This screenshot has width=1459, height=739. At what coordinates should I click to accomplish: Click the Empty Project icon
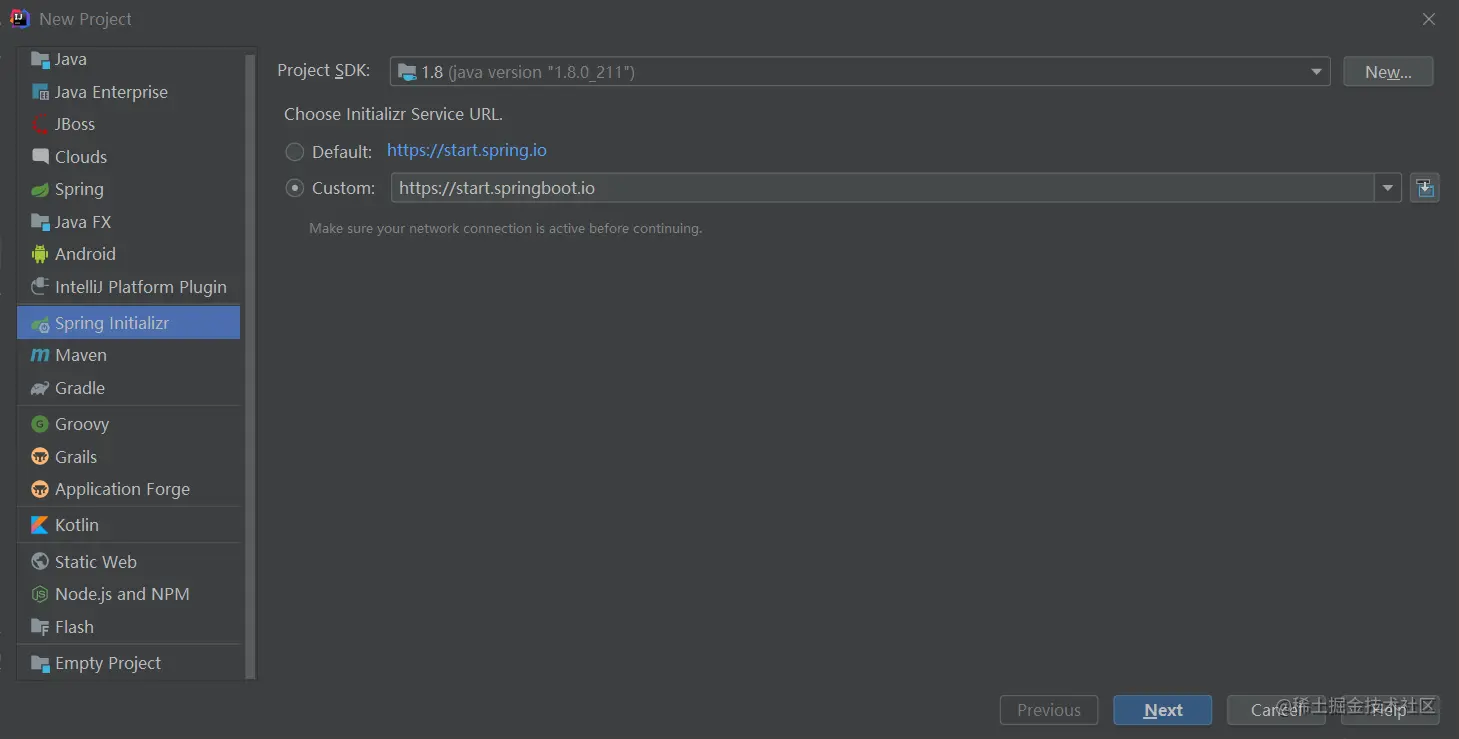point(40,663)
